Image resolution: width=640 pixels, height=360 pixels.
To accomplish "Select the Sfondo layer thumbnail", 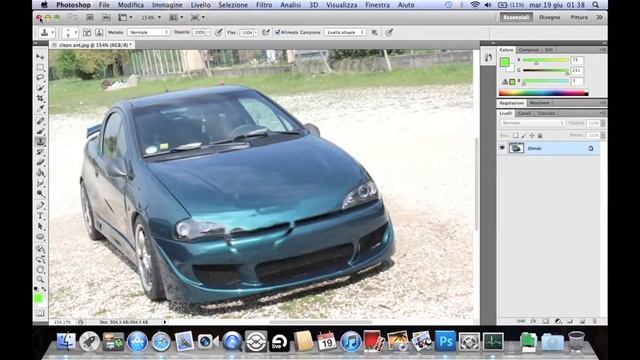I will point(516,148).
